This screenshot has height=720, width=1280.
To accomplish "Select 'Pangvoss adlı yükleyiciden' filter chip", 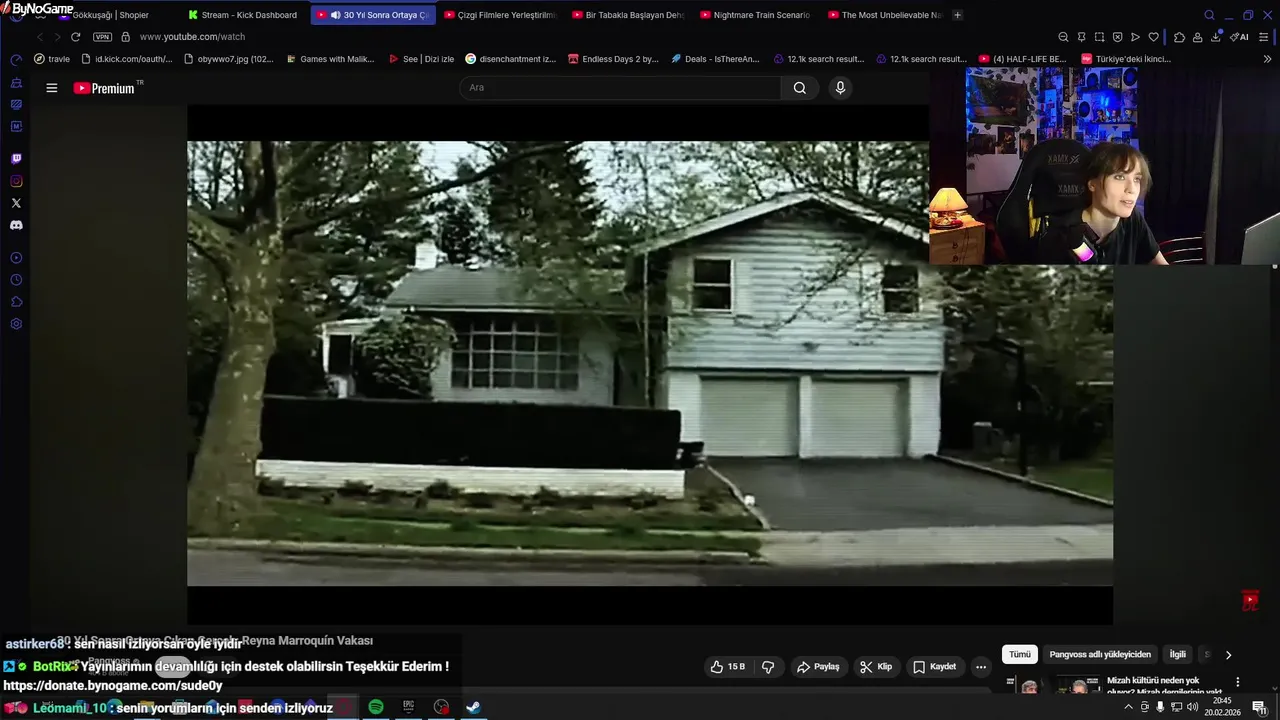I will [1100, 655].
